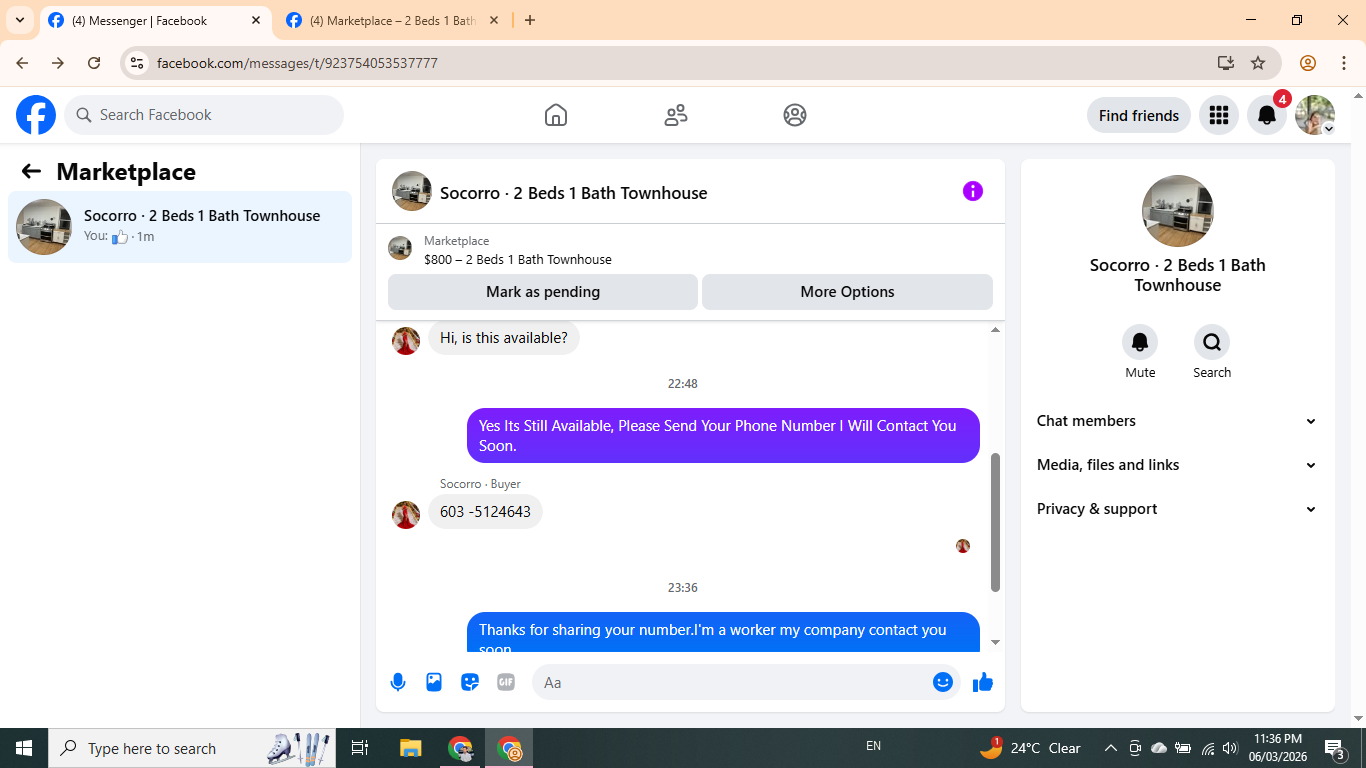Search in conversation magnifier icon
The width and height of the screenshot is (1366, 768).
[1212, 343]
